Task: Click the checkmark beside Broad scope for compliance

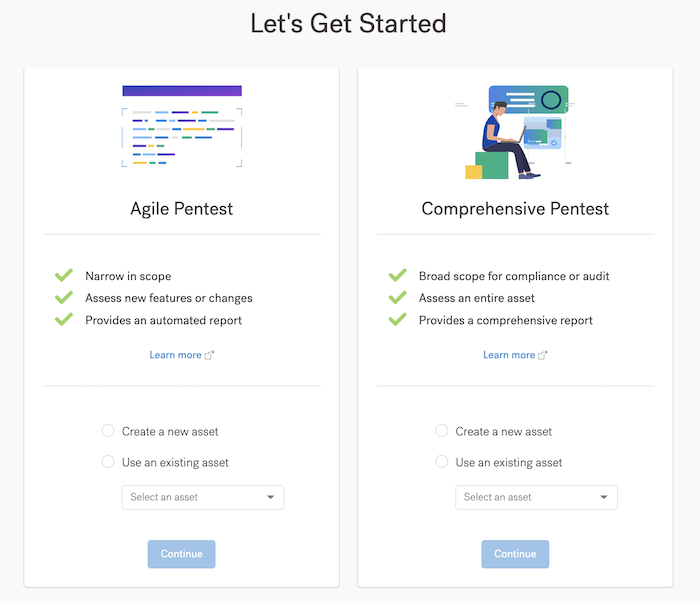Action: click(x=397, y=275)
